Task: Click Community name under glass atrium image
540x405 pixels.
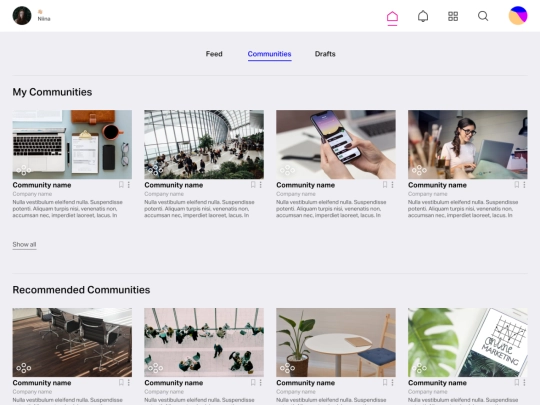Action: (174, 185)
